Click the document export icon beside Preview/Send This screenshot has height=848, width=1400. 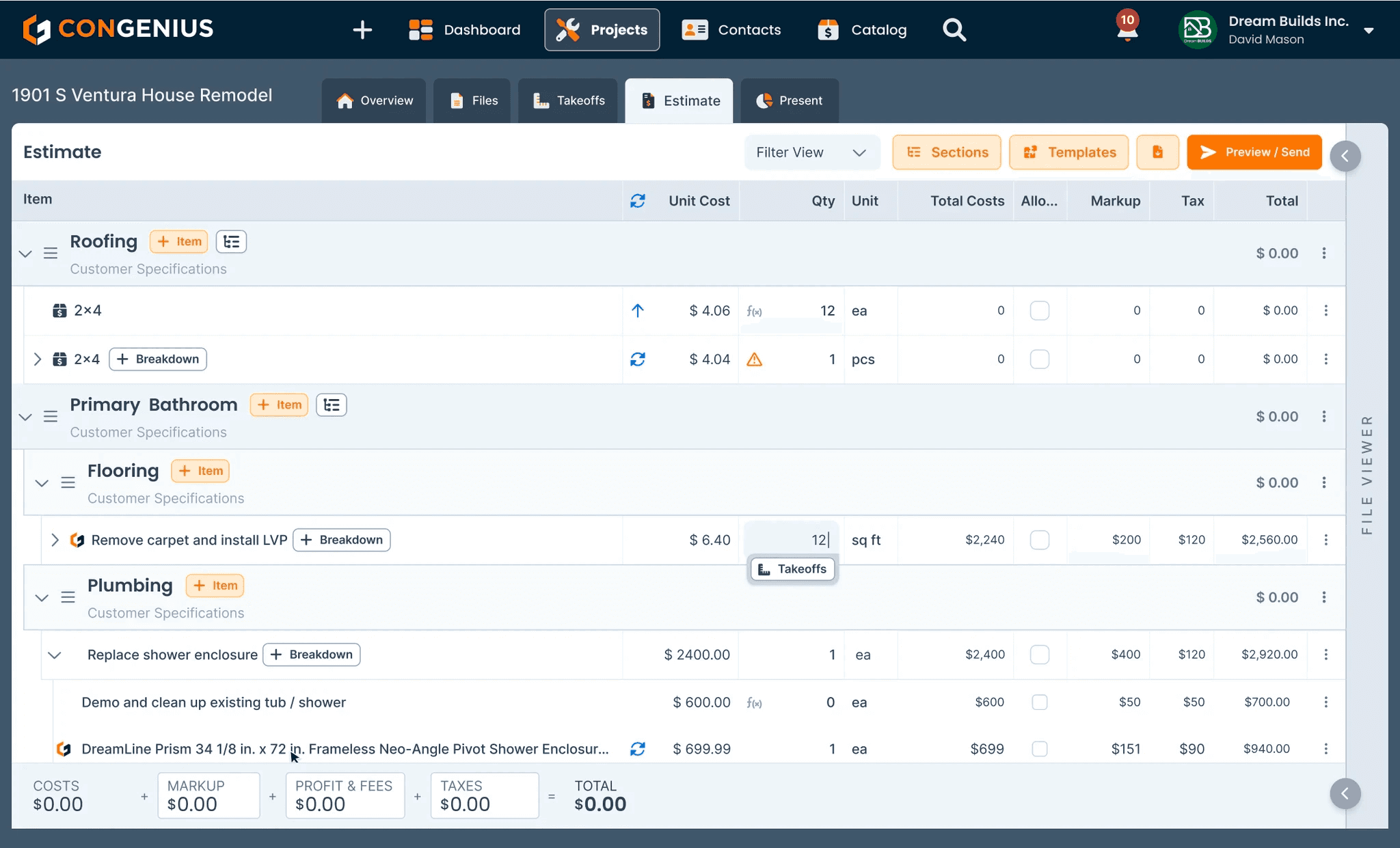(x=1157, y=152)
